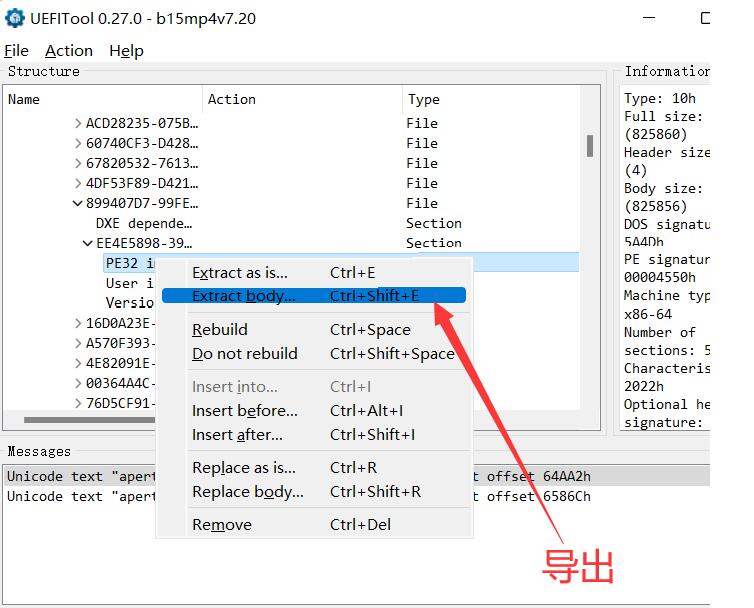Choose Insert before... menu entry

pos(315,410)
